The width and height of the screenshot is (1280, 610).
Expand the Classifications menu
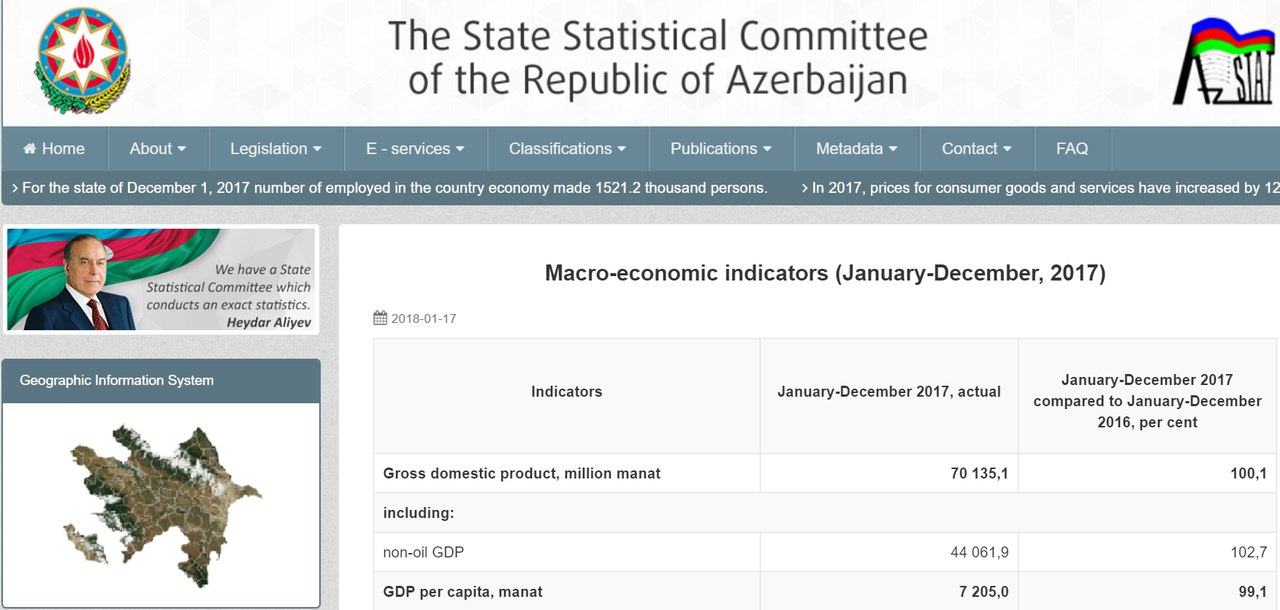567,149
